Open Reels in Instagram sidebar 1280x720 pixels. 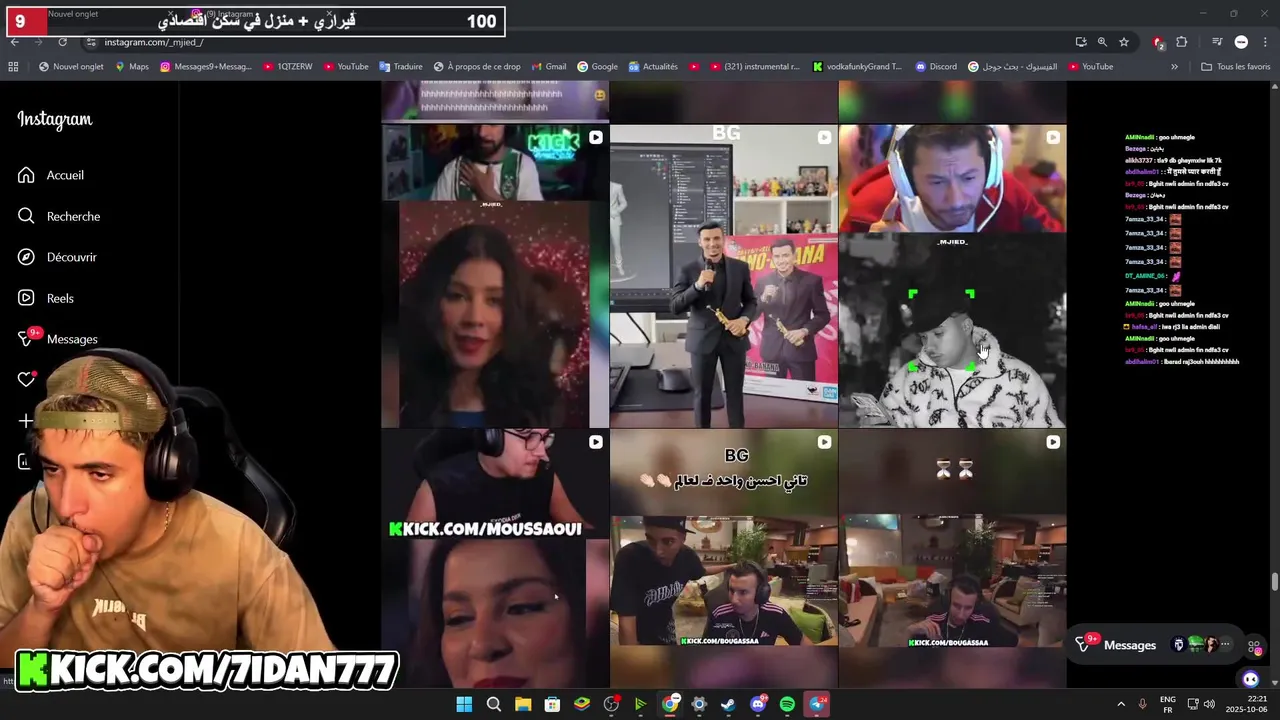46,298
